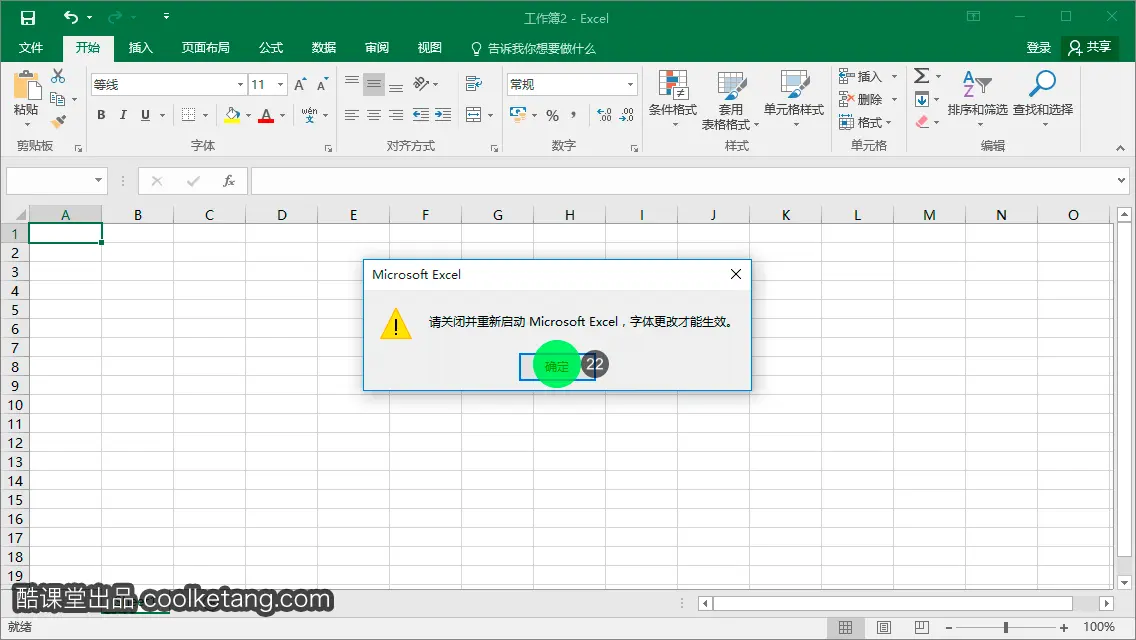Switch to the 页面布局 tab

click(x=206, y=48)
